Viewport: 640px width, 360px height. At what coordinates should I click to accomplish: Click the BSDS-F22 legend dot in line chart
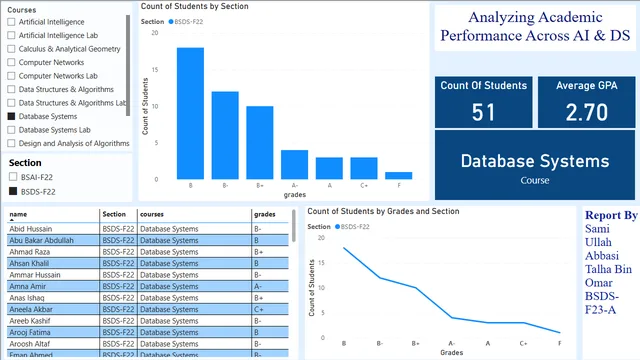(x=338, y=227)
